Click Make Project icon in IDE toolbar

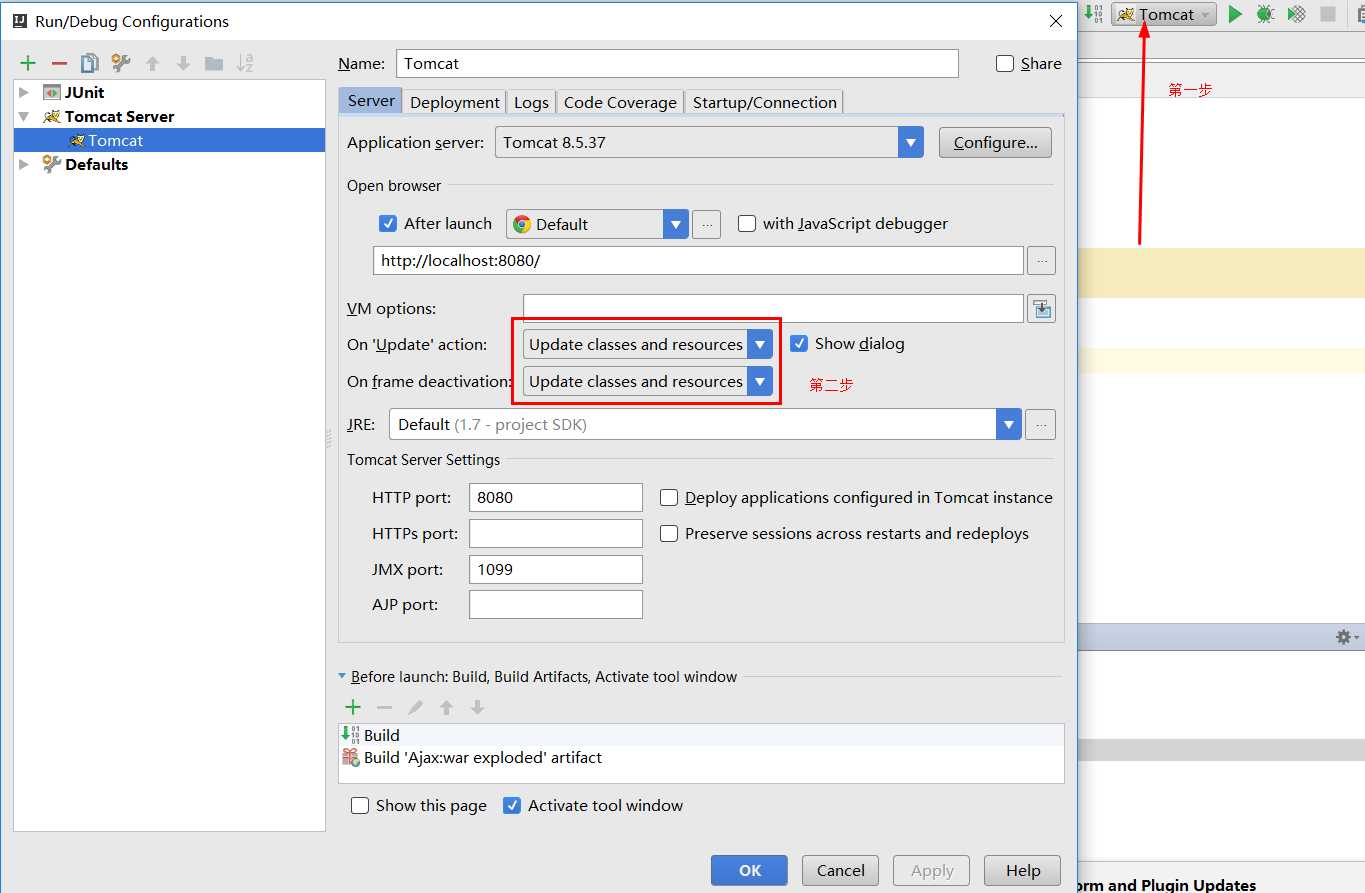(1094, 14)
